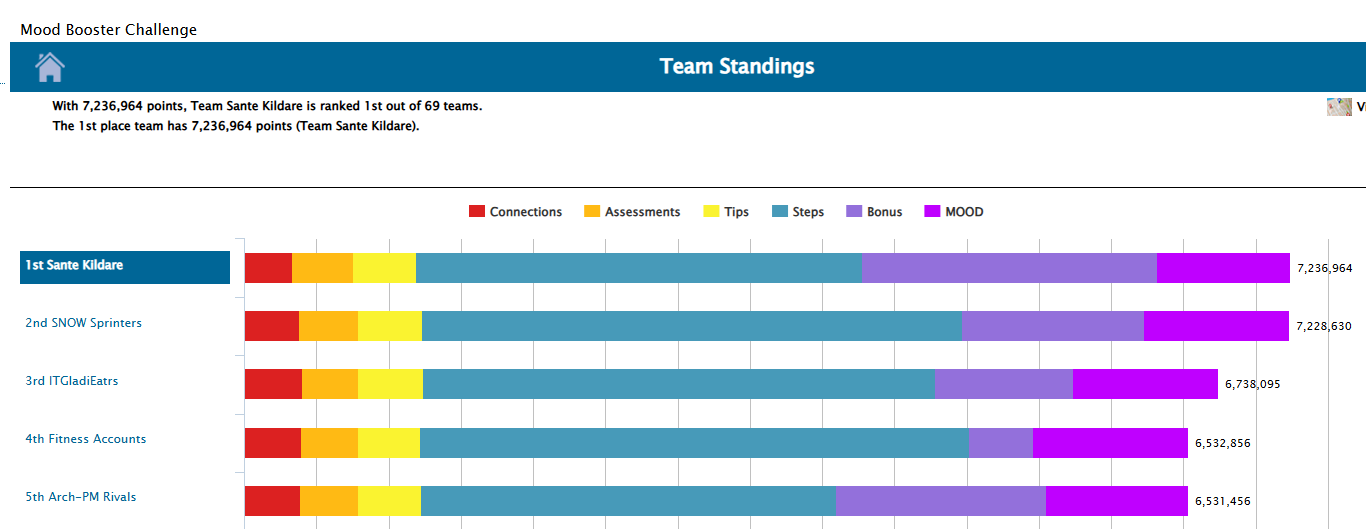Click the 4th Fitness Accounts team link
This screenshot has height=529, width=1366.
point(86,439)
